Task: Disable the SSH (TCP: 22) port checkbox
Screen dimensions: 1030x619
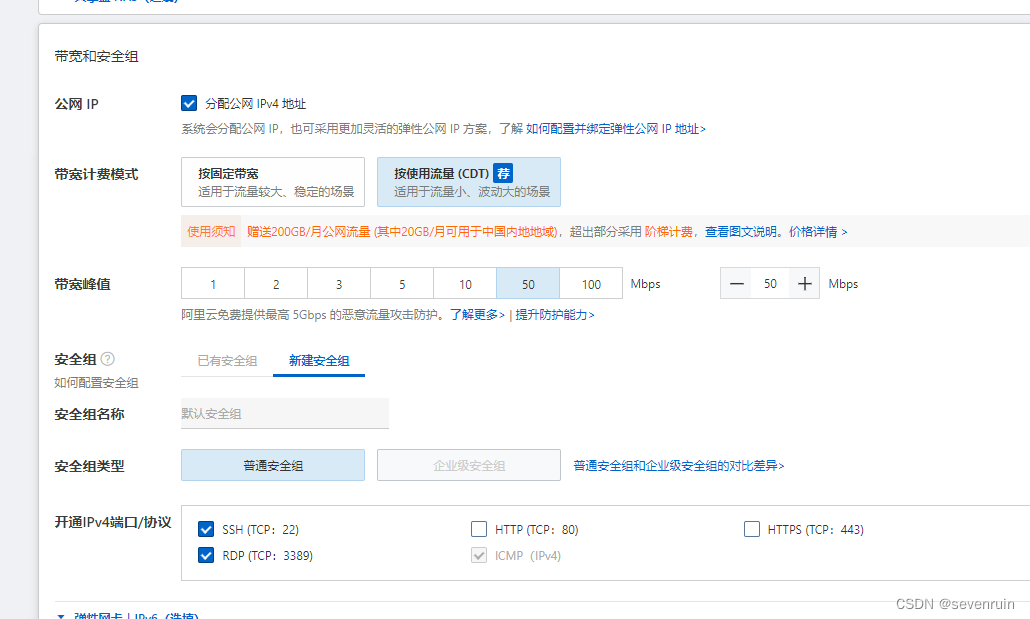Action: (207, 529)
